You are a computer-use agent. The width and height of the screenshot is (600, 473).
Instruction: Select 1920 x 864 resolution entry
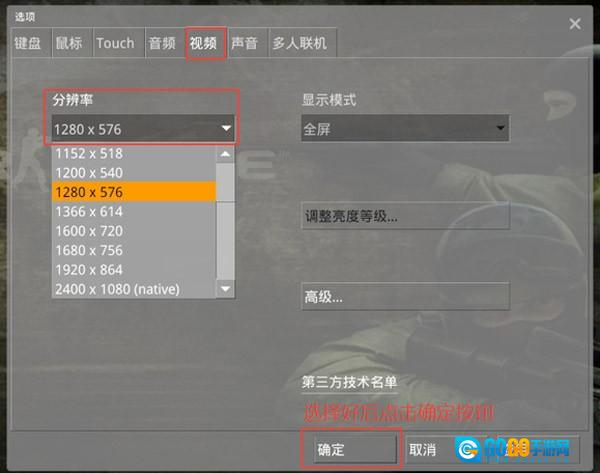(134, 270)
